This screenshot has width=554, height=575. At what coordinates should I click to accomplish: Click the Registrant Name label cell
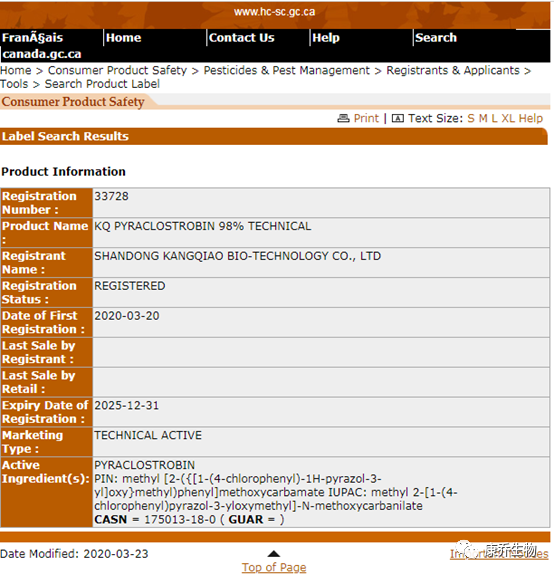[x=47, y=263]
